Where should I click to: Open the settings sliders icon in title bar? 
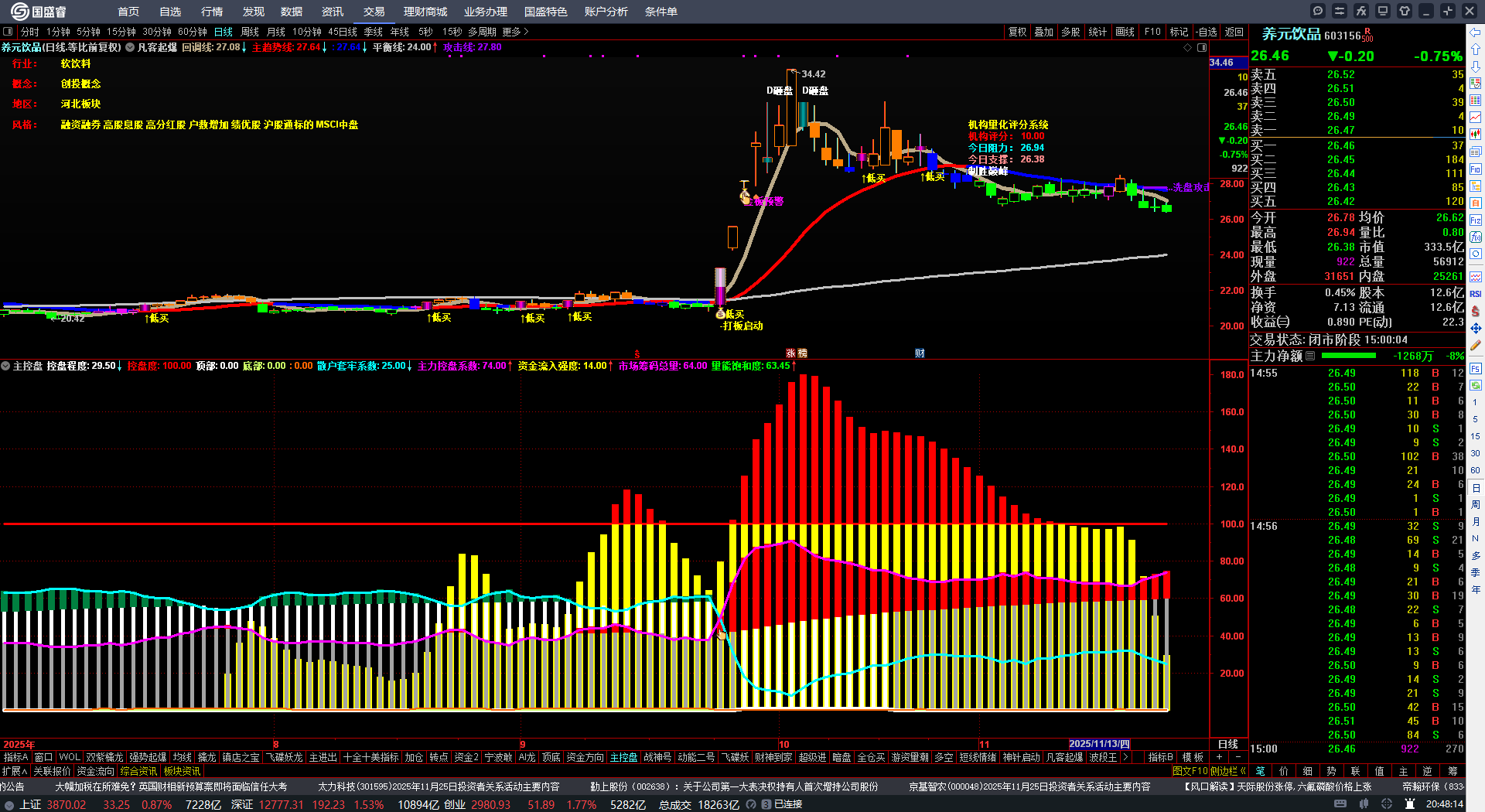point(1340,11)
